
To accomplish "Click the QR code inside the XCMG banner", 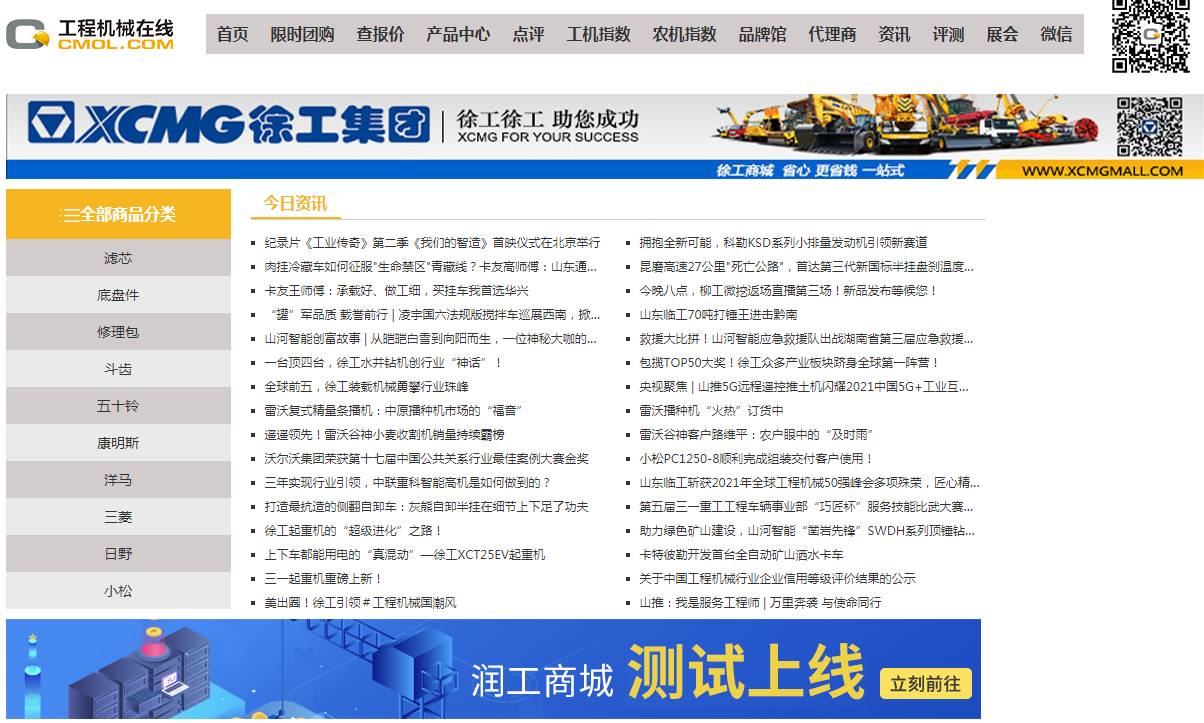I will (1149, 127).
